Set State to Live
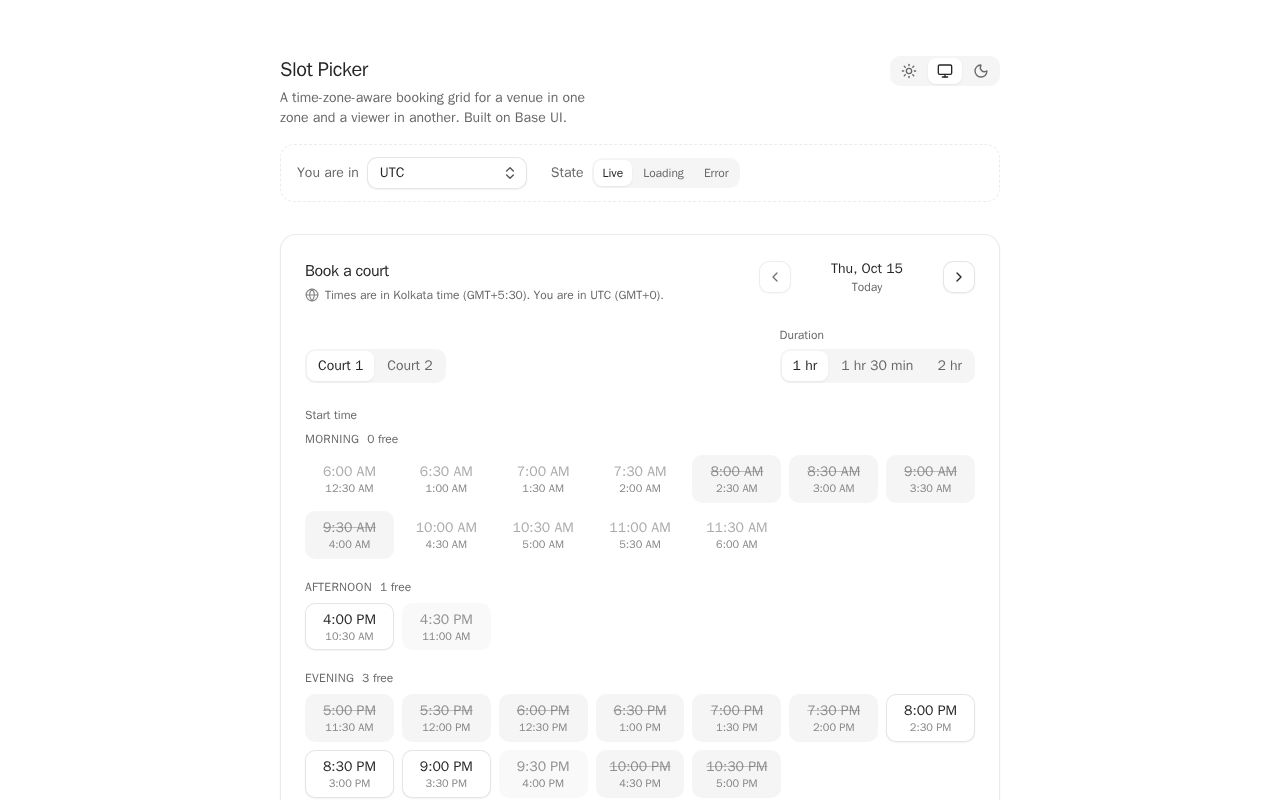Image resolution: width=1280 pixels, height=800 pixels. pyautogui.click(x=613, y=173)
